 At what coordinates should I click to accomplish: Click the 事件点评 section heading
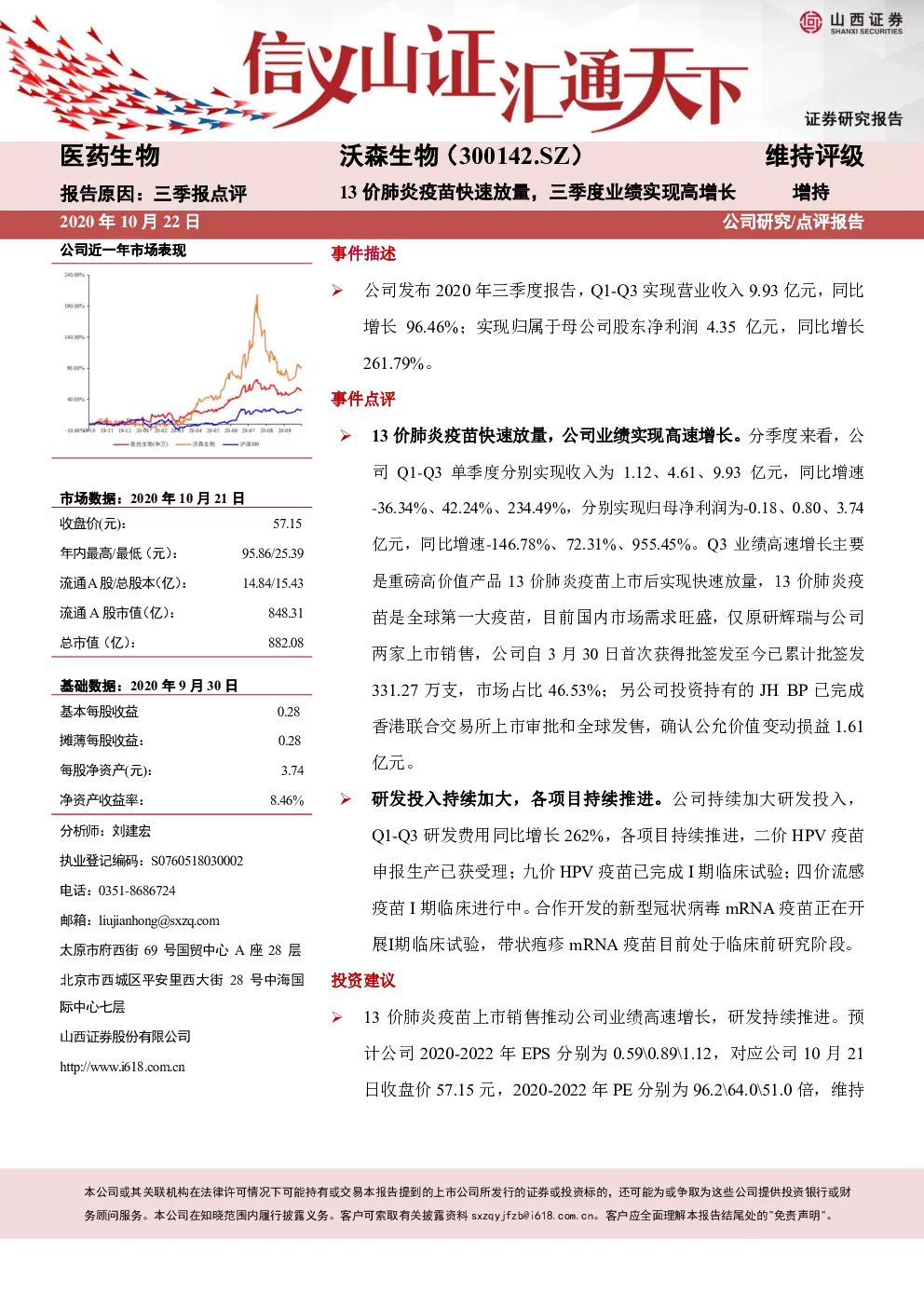pos(363,400)
